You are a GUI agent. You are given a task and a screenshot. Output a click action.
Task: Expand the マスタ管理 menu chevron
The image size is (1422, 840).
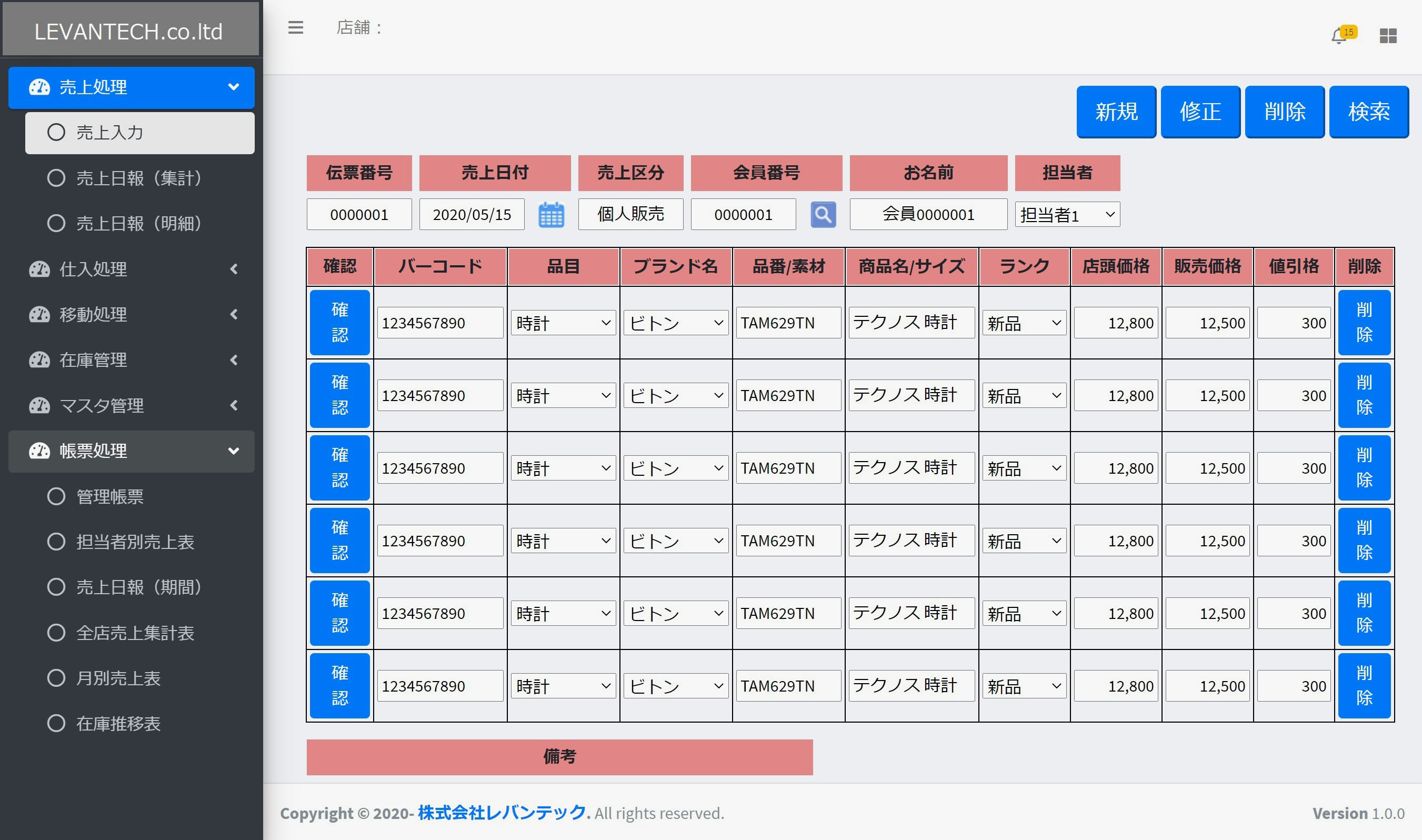[x=234, y=405]
